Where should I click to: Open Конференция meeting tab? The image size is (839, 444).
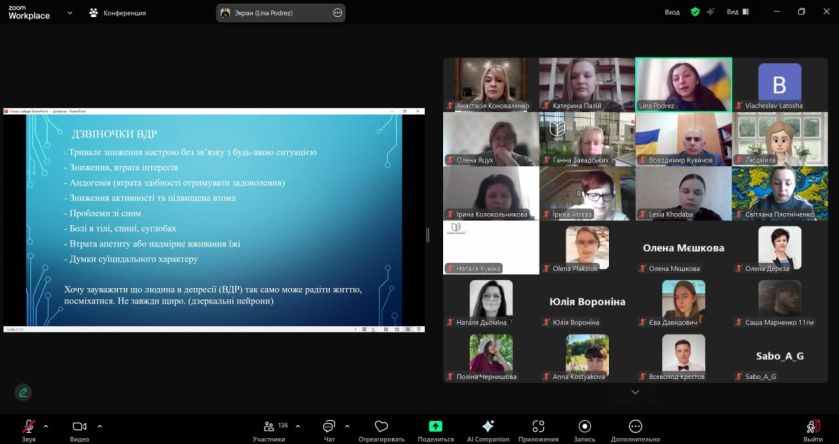[118, 13]
